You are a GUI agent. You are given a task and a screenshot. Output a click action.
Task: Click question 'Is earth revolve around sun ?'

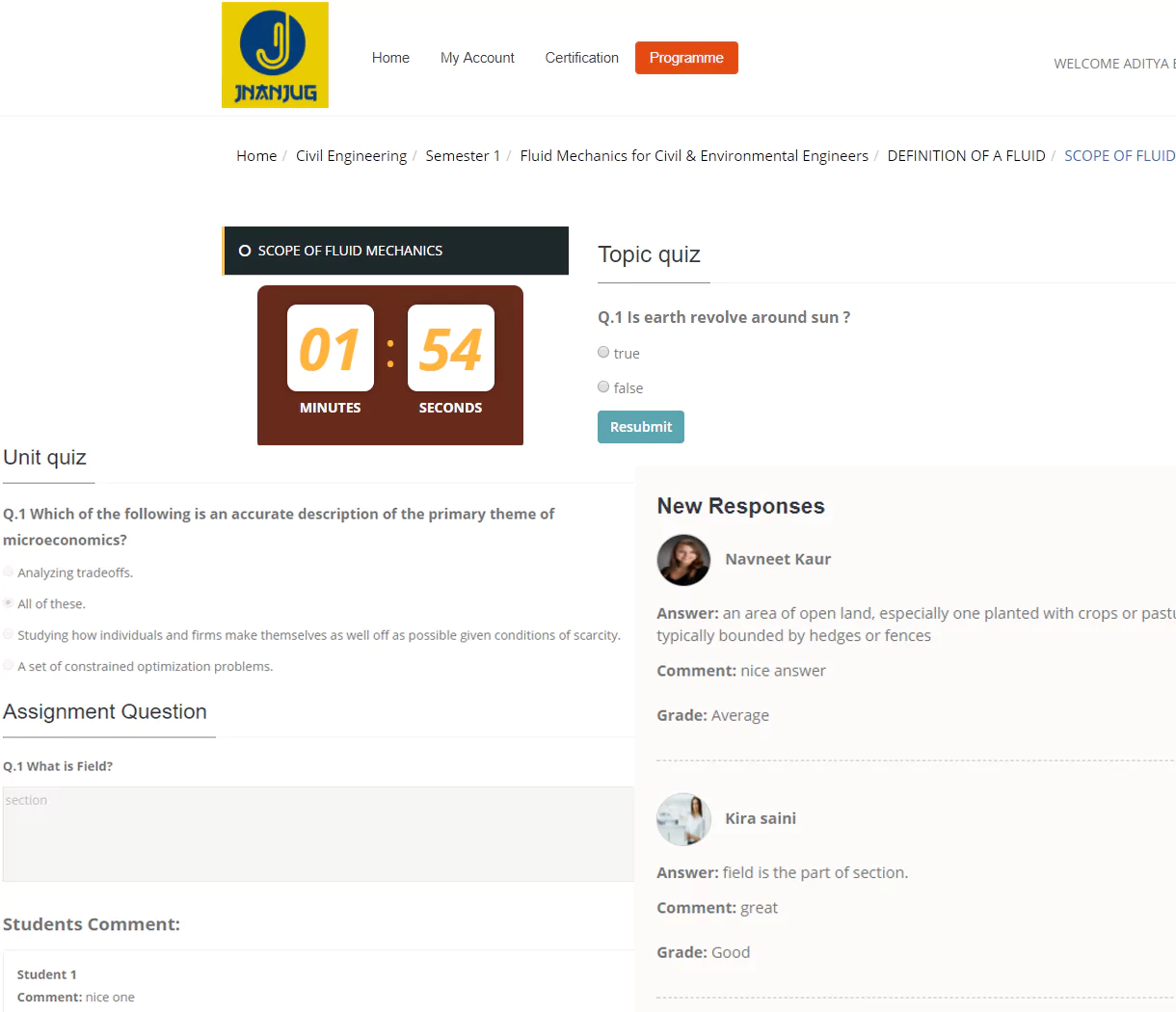point(724,317)
